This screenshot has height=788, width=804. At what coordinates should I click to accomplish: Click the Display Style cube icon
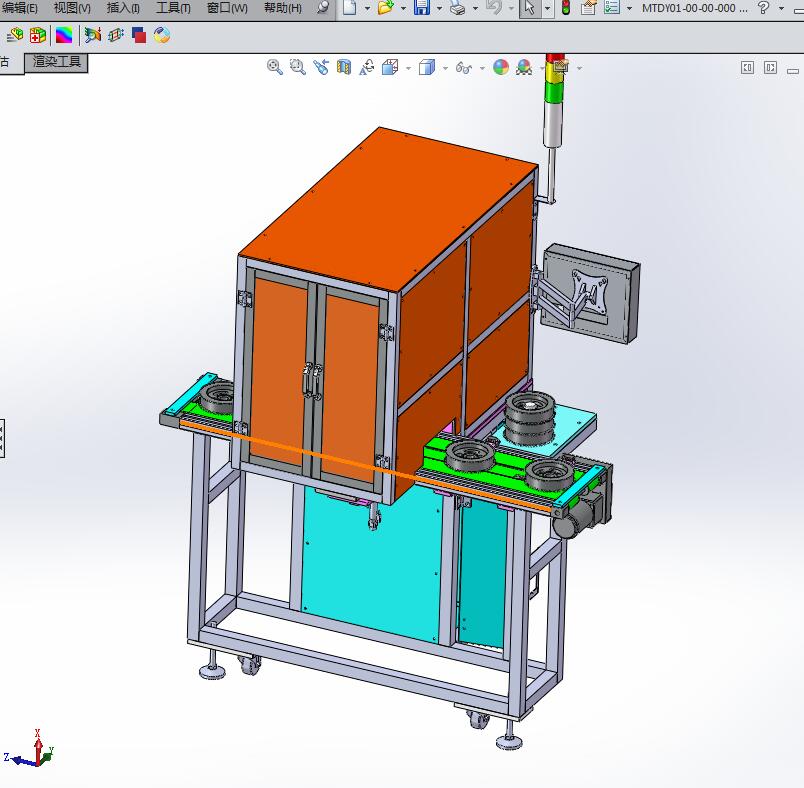point(427,67)
